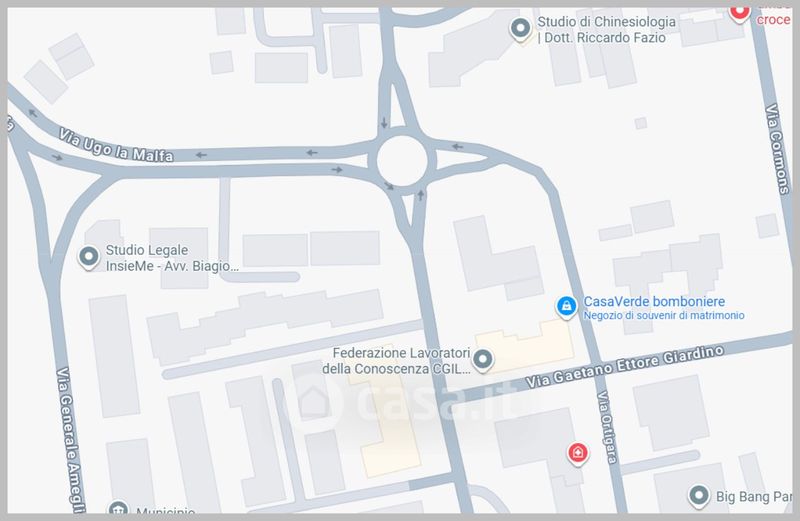
Task: Open the Federazione Lavoratori della Conoscenza label
Action: [396, 361]
